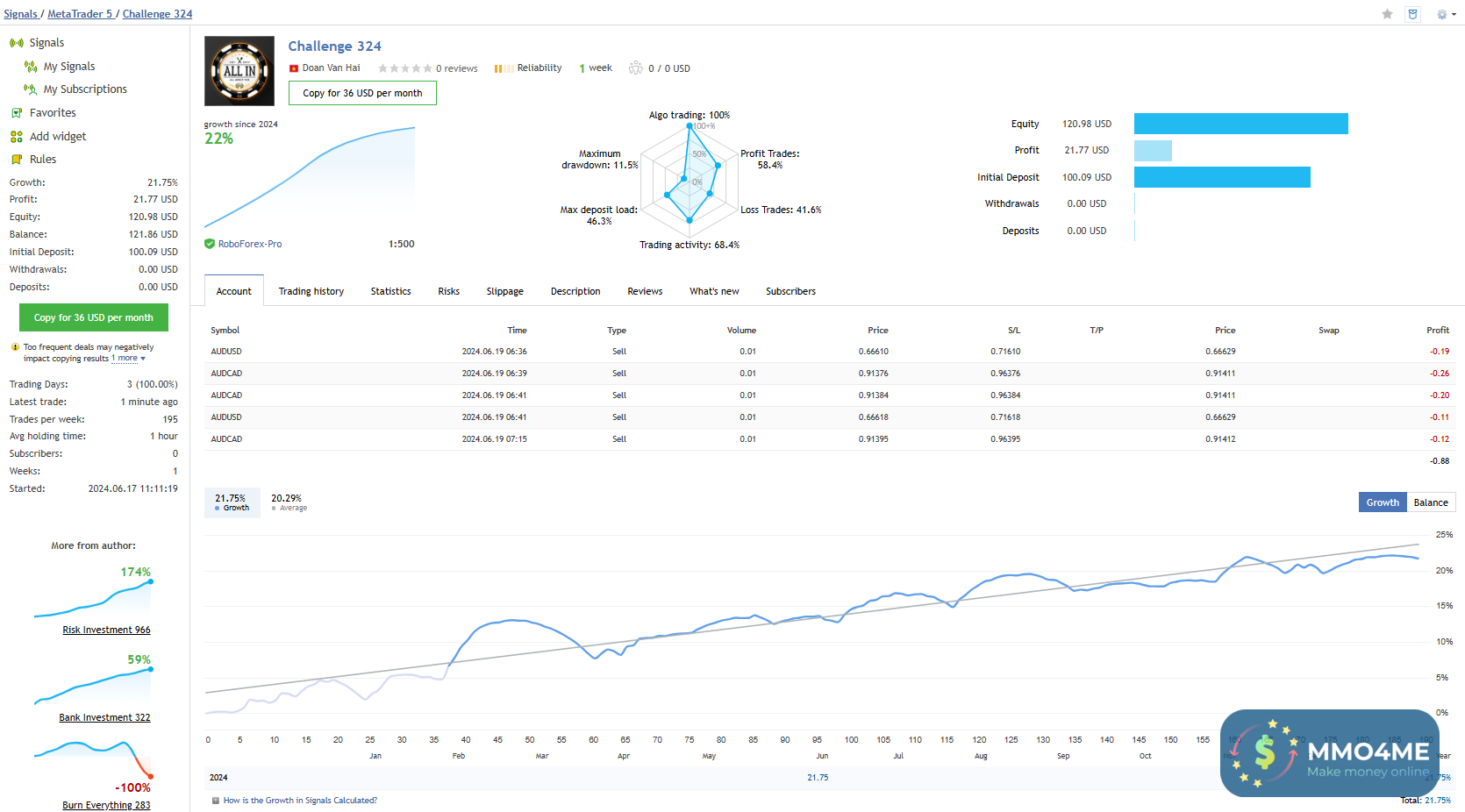
Task: Switch to the Statistics tab
Action: tap(390, 291)
